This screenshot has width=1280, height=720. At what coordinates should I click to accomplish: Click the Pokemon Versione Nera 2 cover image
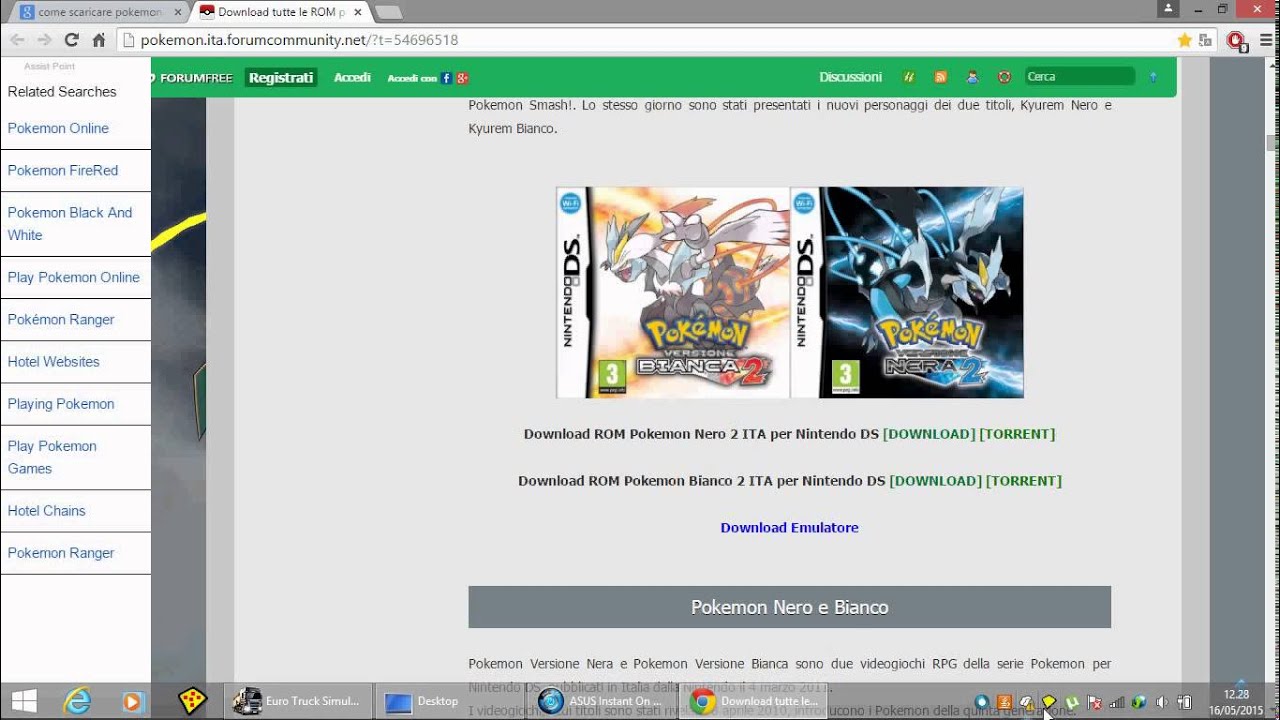click(x=907, y=292)
